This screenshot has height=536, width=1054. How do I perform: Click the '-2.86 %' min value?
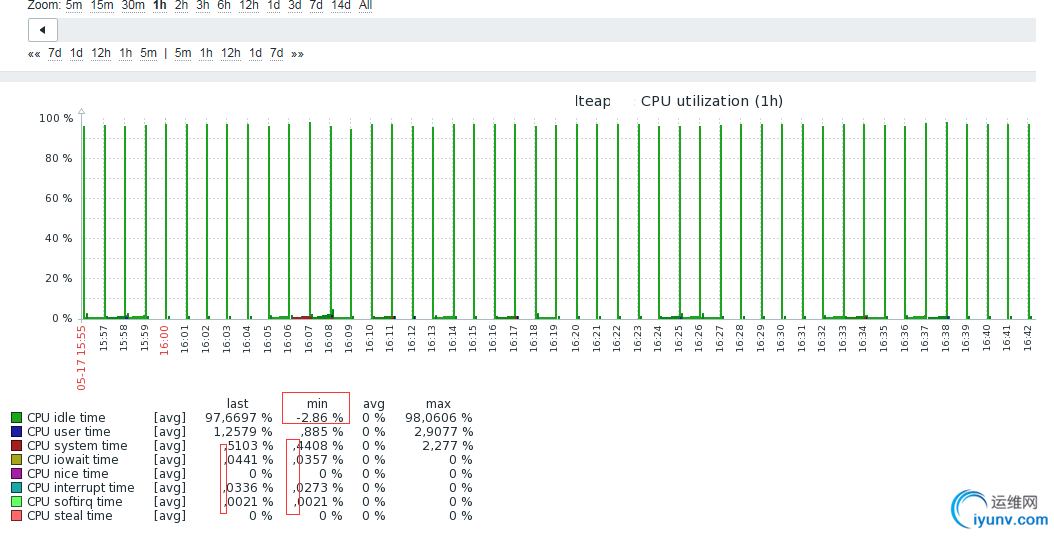(x=319, y=418)
